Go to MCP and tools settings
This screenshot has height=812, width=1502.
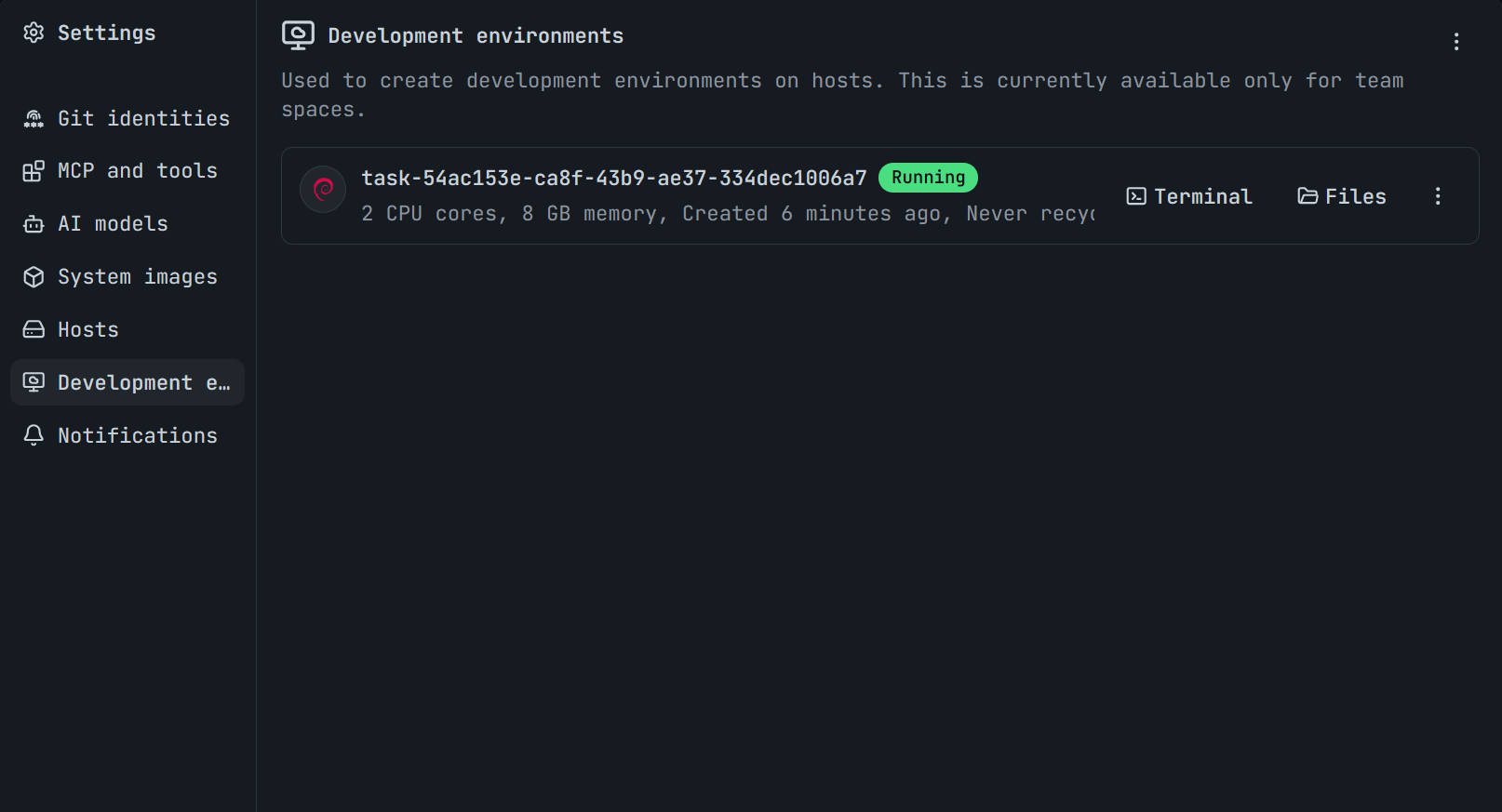click(x=127, y=171)
